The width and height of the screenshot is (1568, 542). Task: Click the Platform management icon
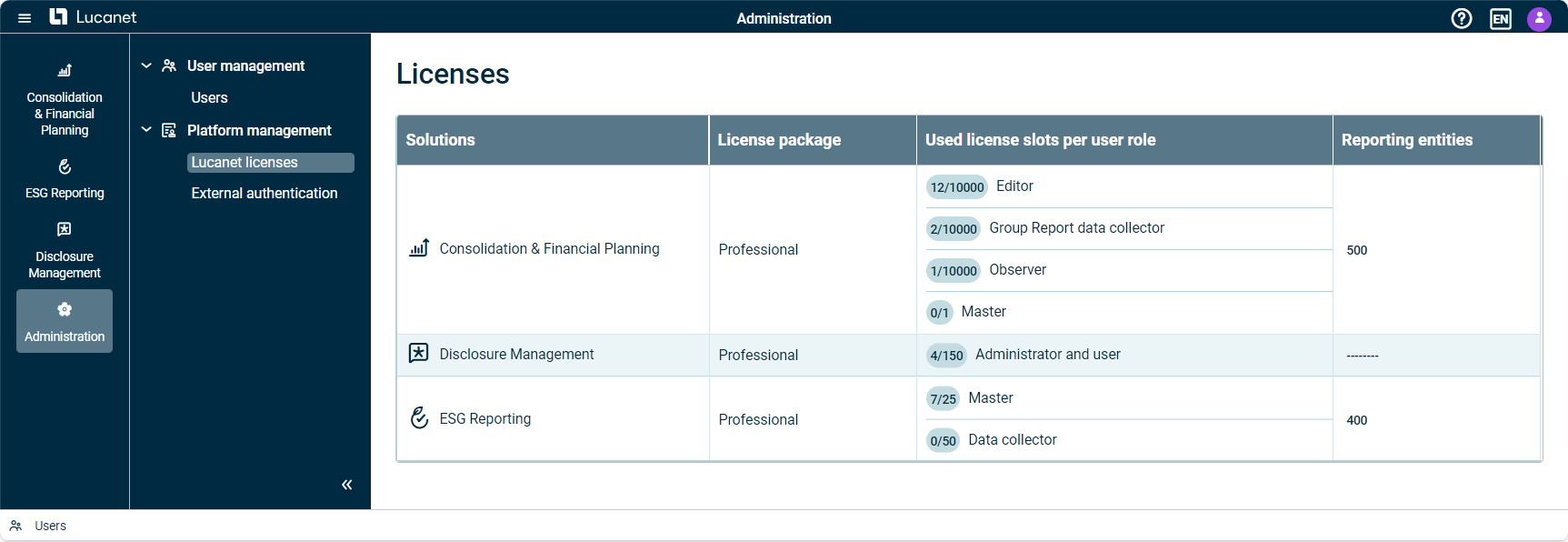pos(169,130)
